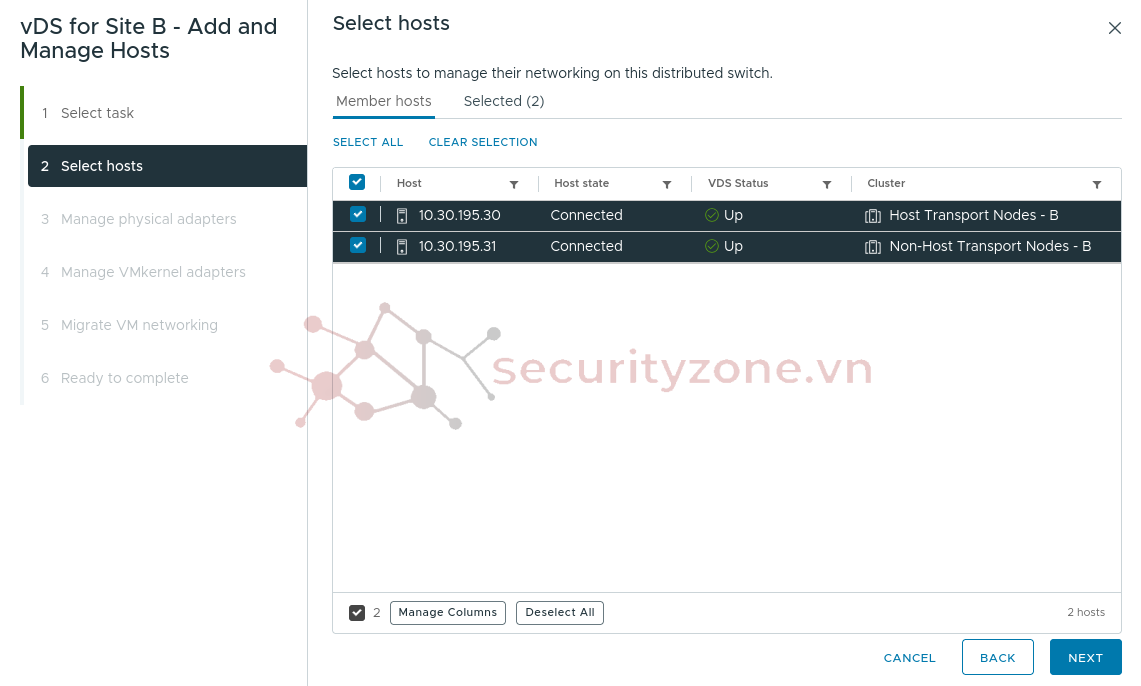Open the VDS Status column filter
Screen dimensions: 1141x686
pos(827,185)
